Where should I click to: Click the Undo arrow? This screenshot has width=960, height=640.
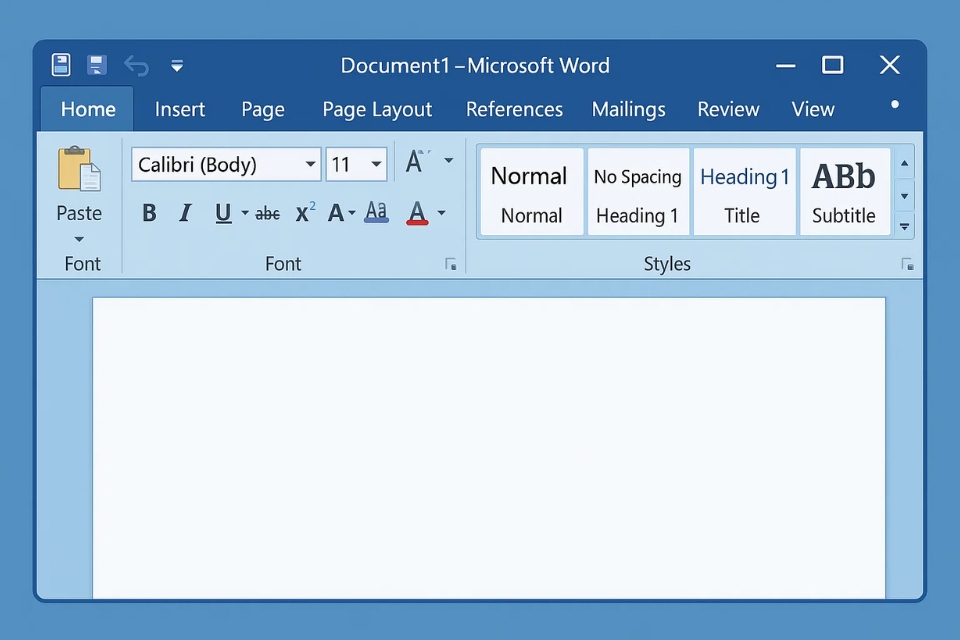coord(136,64)
